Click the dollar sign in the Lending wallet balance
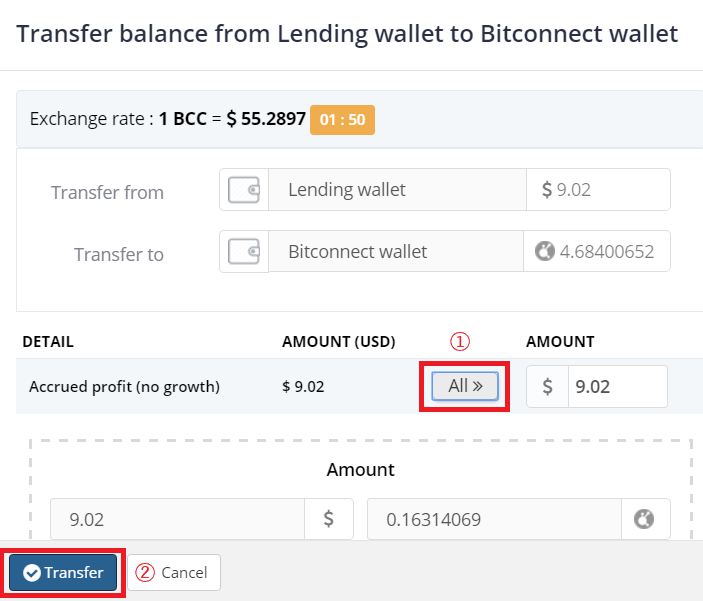This screenshot has width=703, height=601. [547, 190]
